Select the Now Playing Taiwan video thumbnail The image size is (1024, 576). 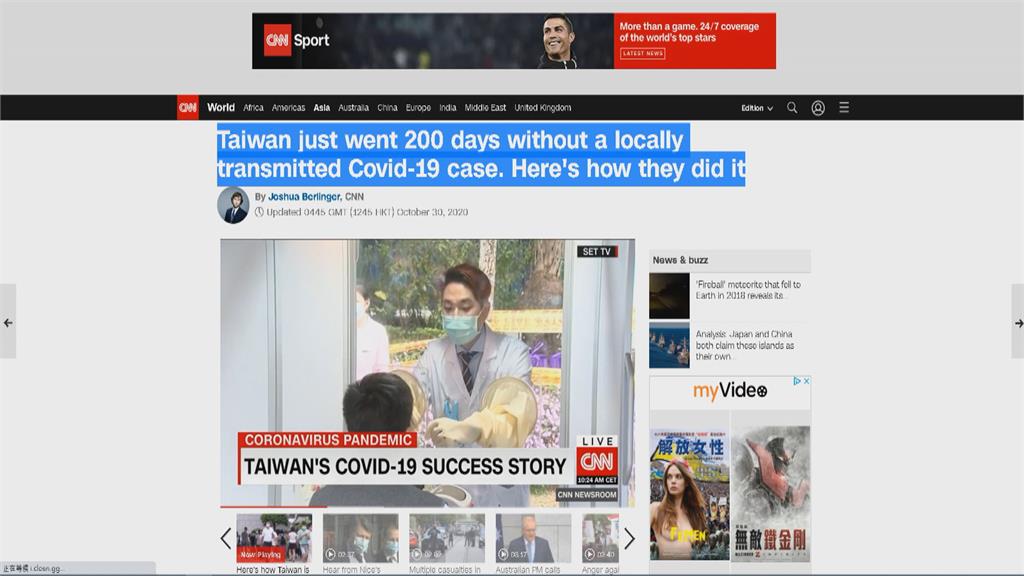pyautogui.click(x=274, y=538)
